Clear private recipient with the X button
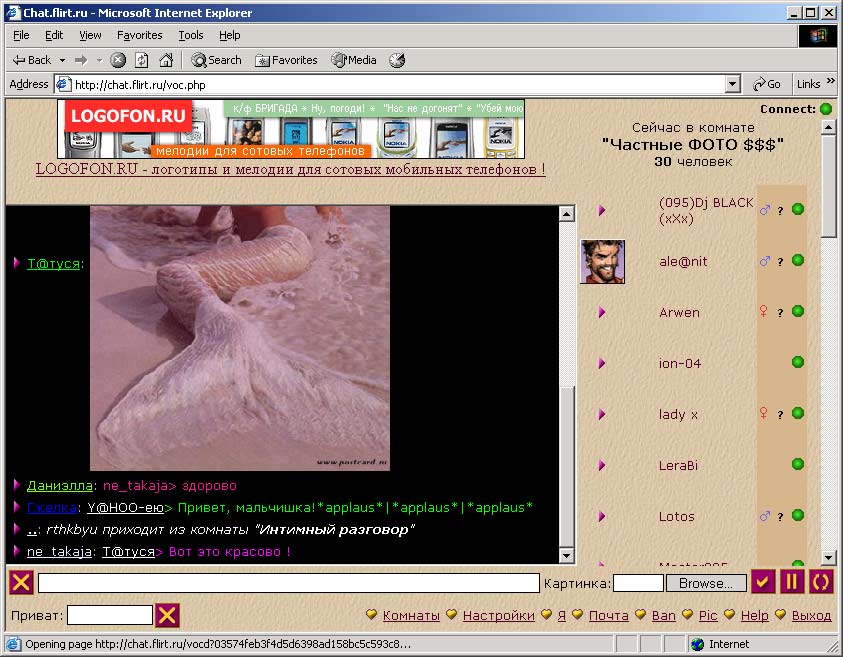843x657 pixels. (167, 616)
